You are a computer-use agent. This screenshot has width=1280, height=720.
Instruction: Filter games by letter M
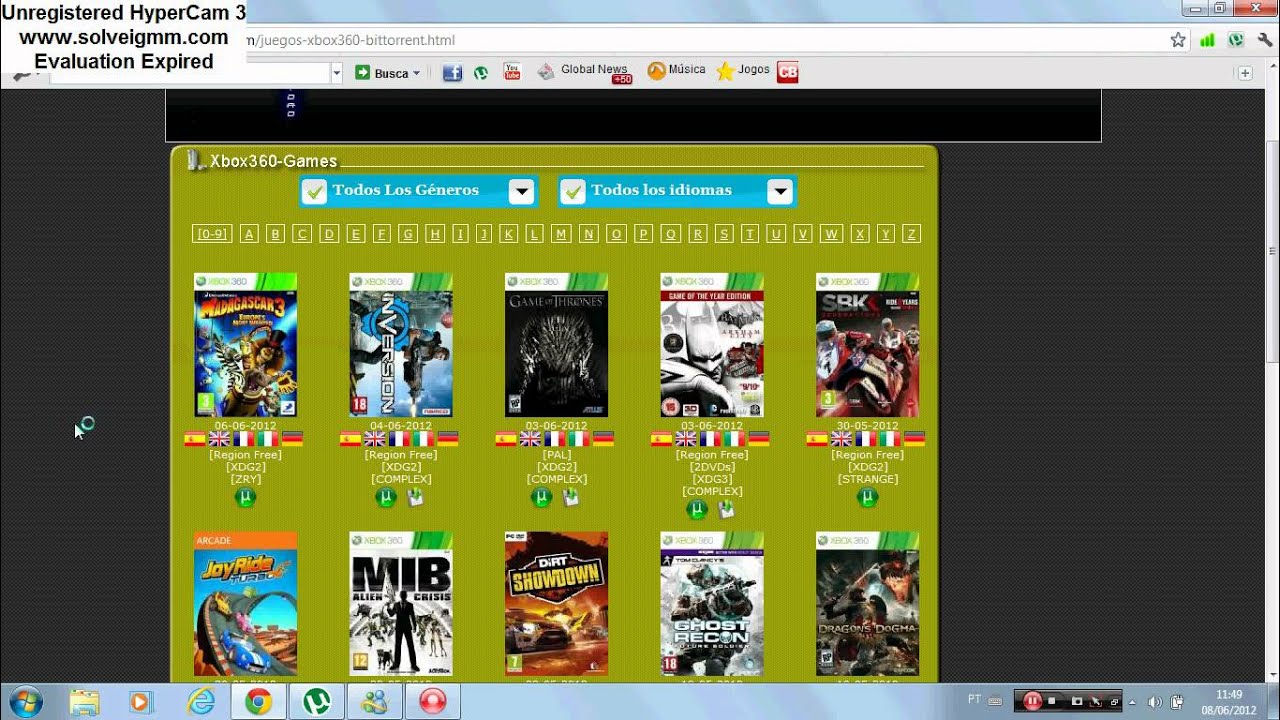[561, 234]
